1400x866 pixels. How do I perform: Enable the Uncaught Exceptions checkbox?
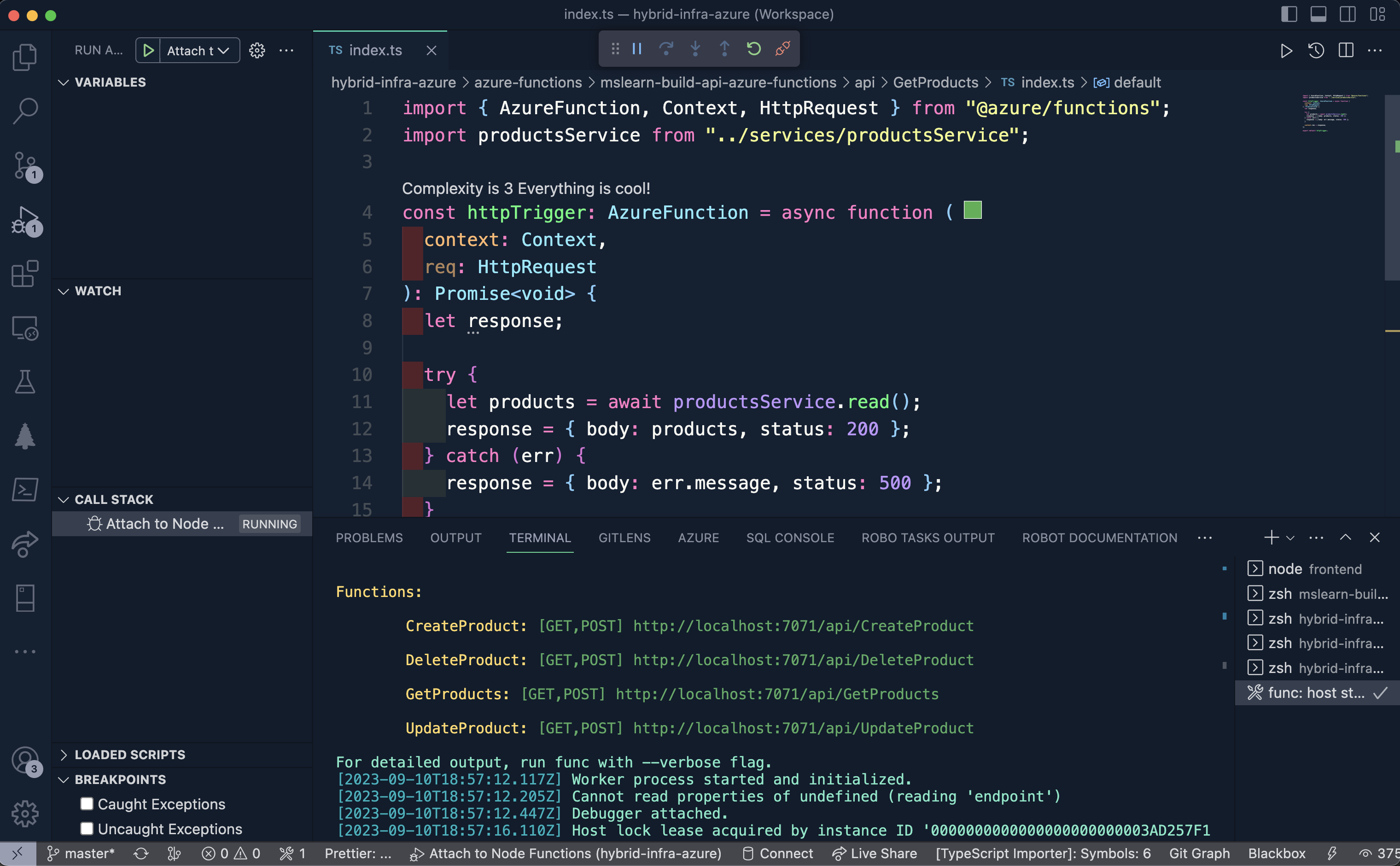pyautogui.click(x=87, y=828)
